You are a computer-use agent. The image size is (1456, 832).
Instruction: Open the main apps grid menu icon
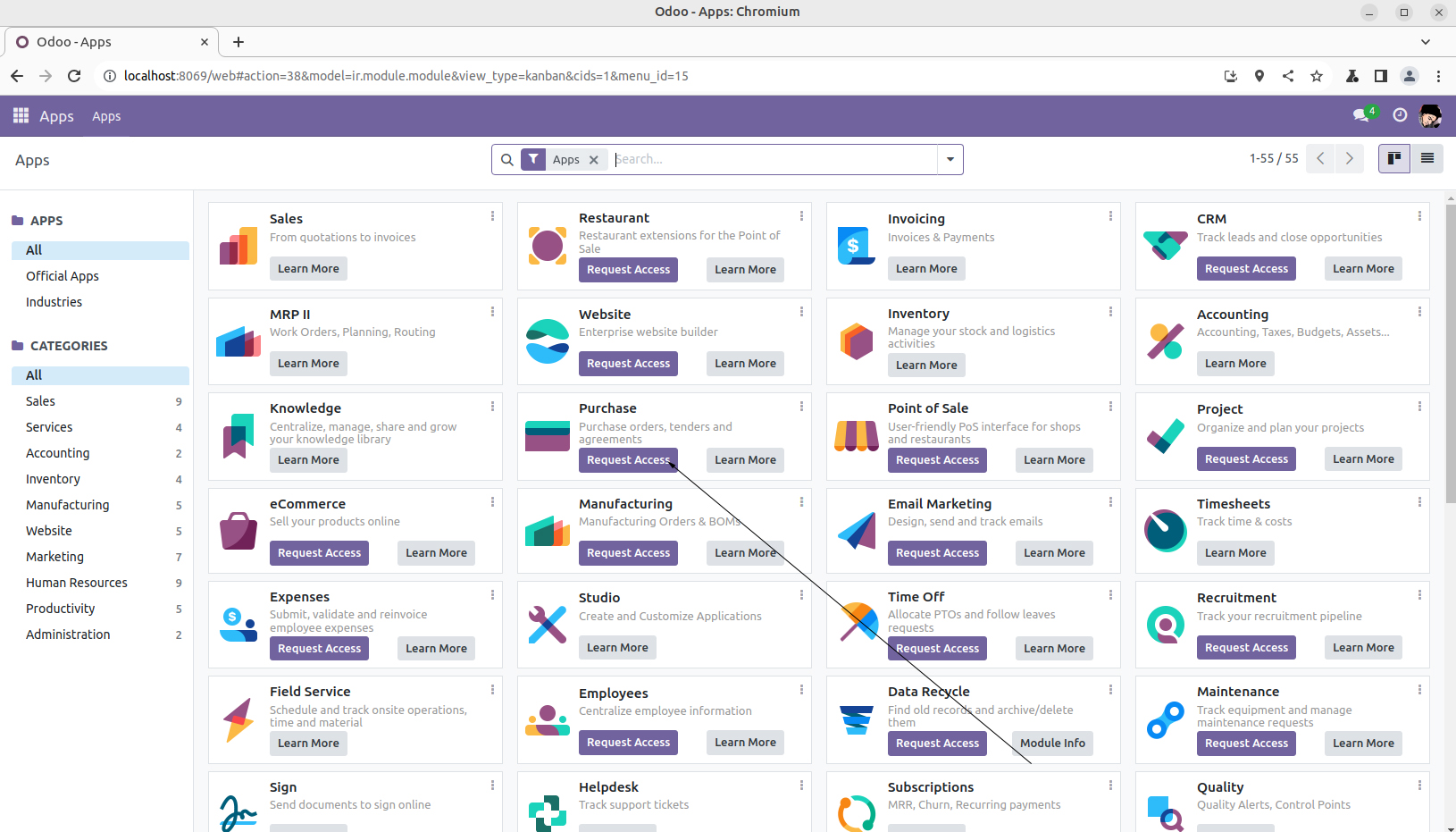pyautogui.click(x=21, y=115)
